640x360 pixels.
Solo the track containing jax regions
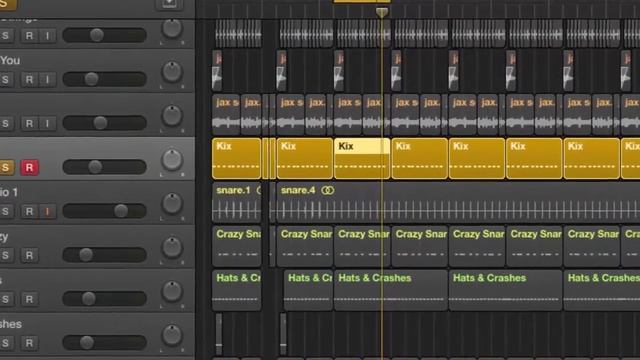5,124
